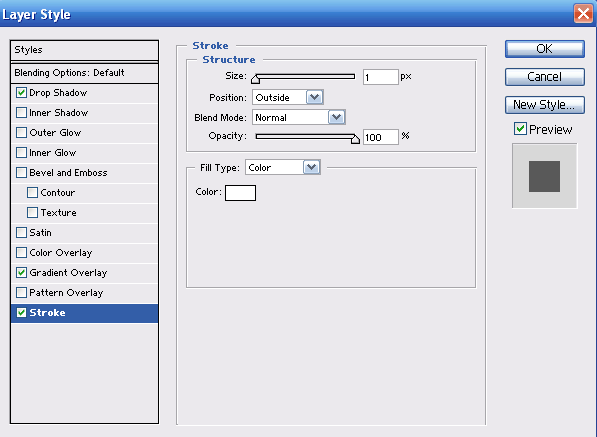Click the Size slider handle
Screen dimensions: 597x437
(255, 79)
